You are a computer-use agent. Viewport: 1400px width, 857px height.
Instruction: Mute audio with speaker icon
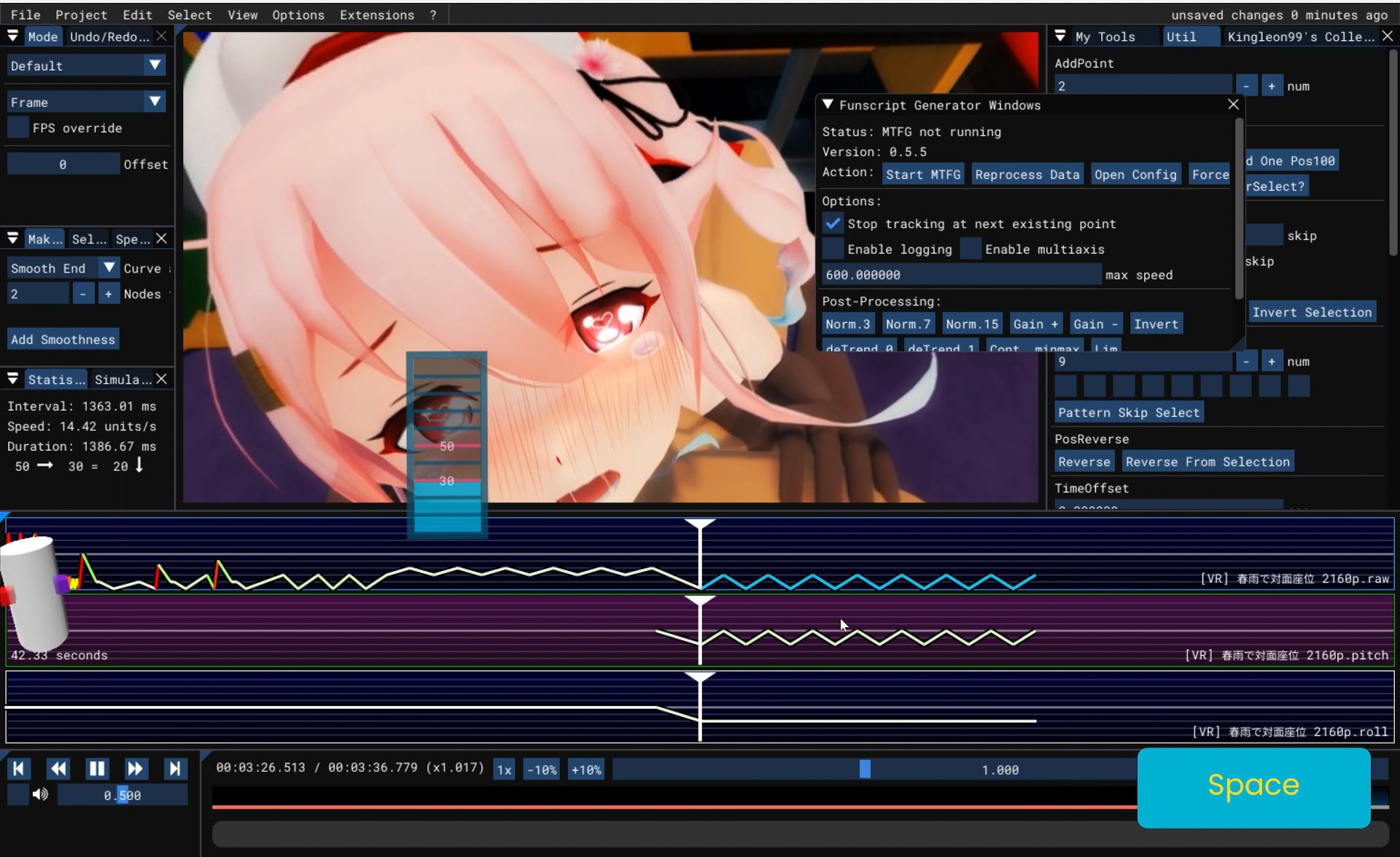(40, 794)
